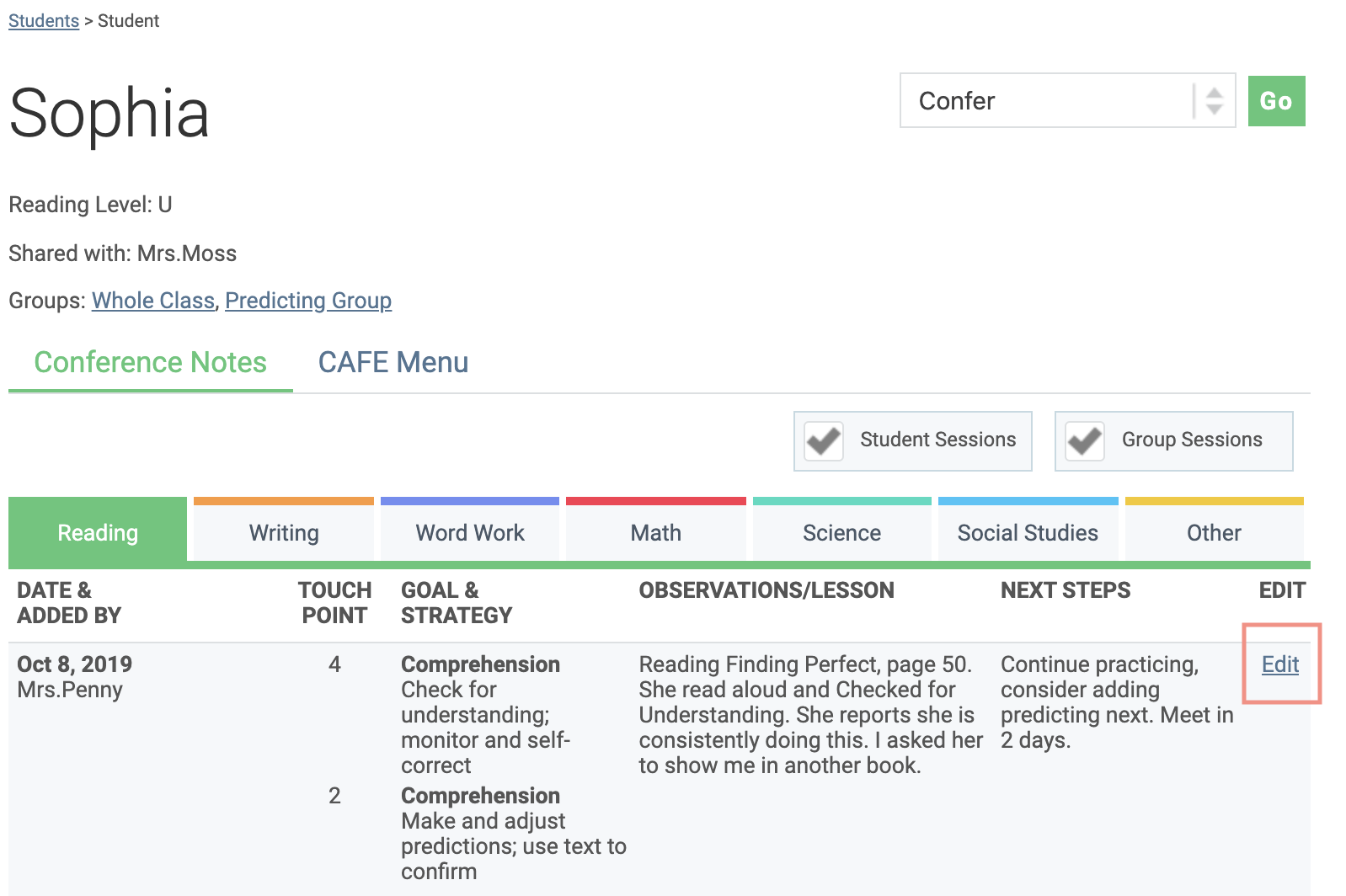The height and width of the screenshot is (896, 1346).
Task: Open the Students breadcrumb link
Action: pyautogui.click(x=44, y=21)
